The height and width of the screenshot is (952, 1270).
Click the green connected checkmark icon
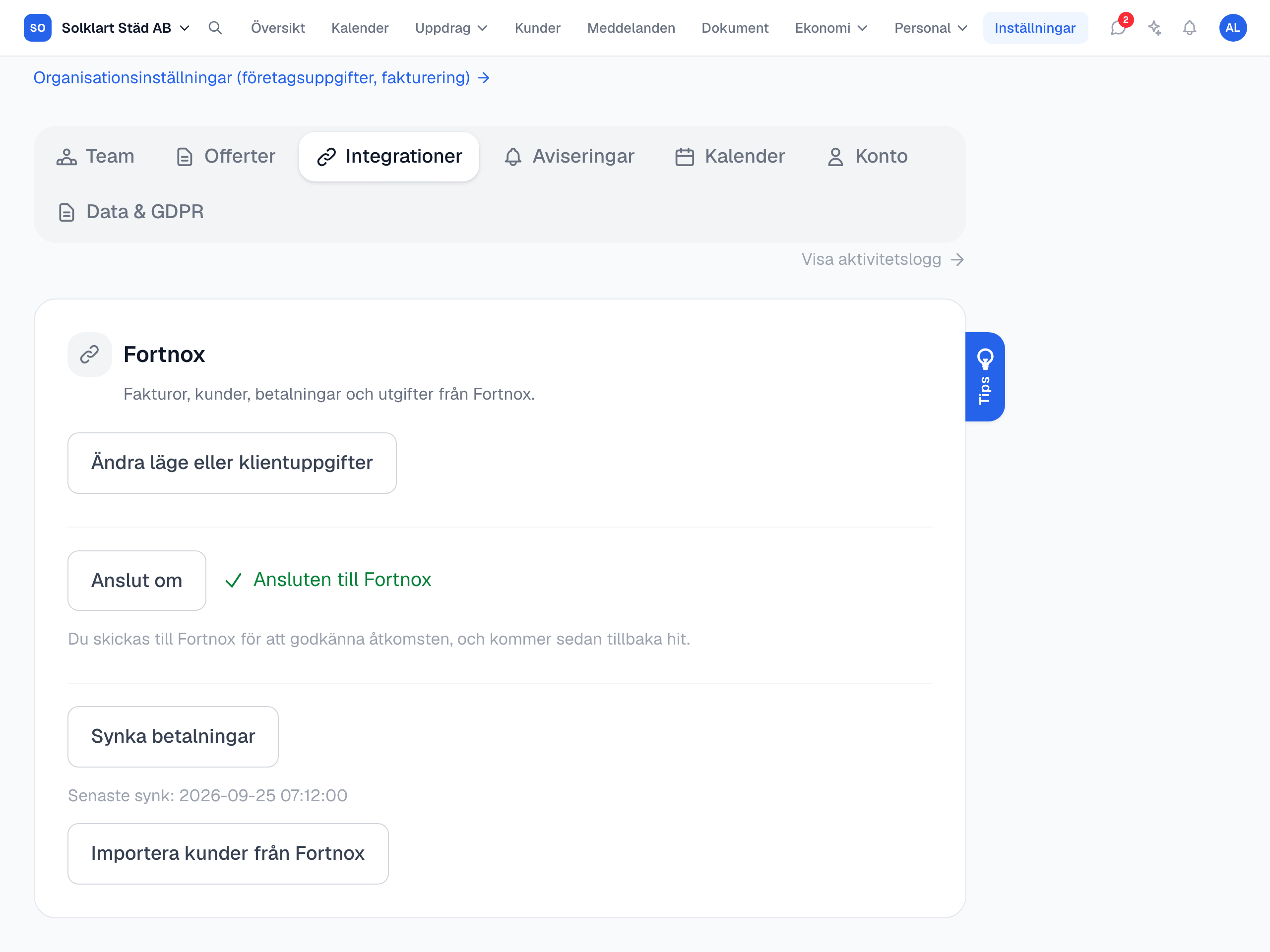click(233, 580)
